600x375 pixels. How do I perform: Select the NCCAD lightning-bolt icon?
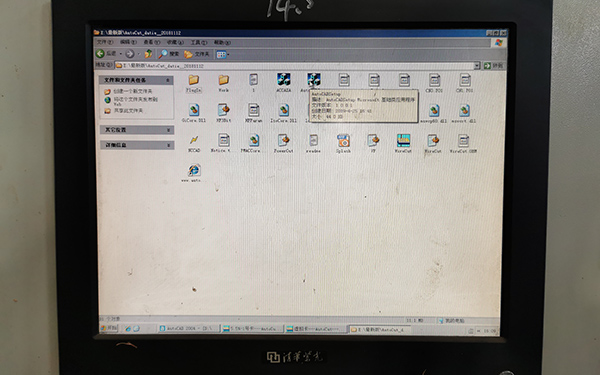tap(194, 143)
